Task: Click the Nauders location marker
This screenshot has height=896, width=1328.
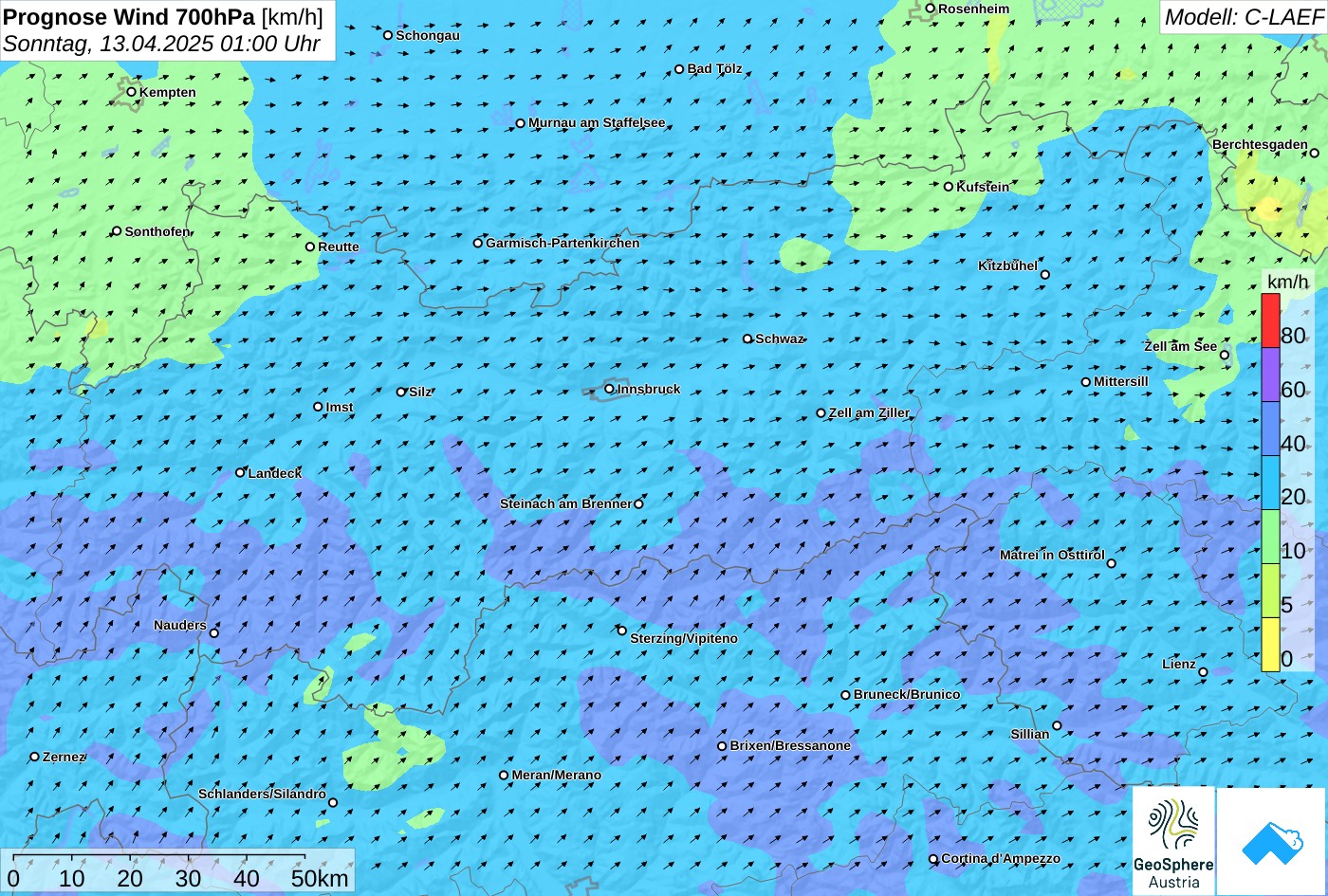Action: point(214,633)
